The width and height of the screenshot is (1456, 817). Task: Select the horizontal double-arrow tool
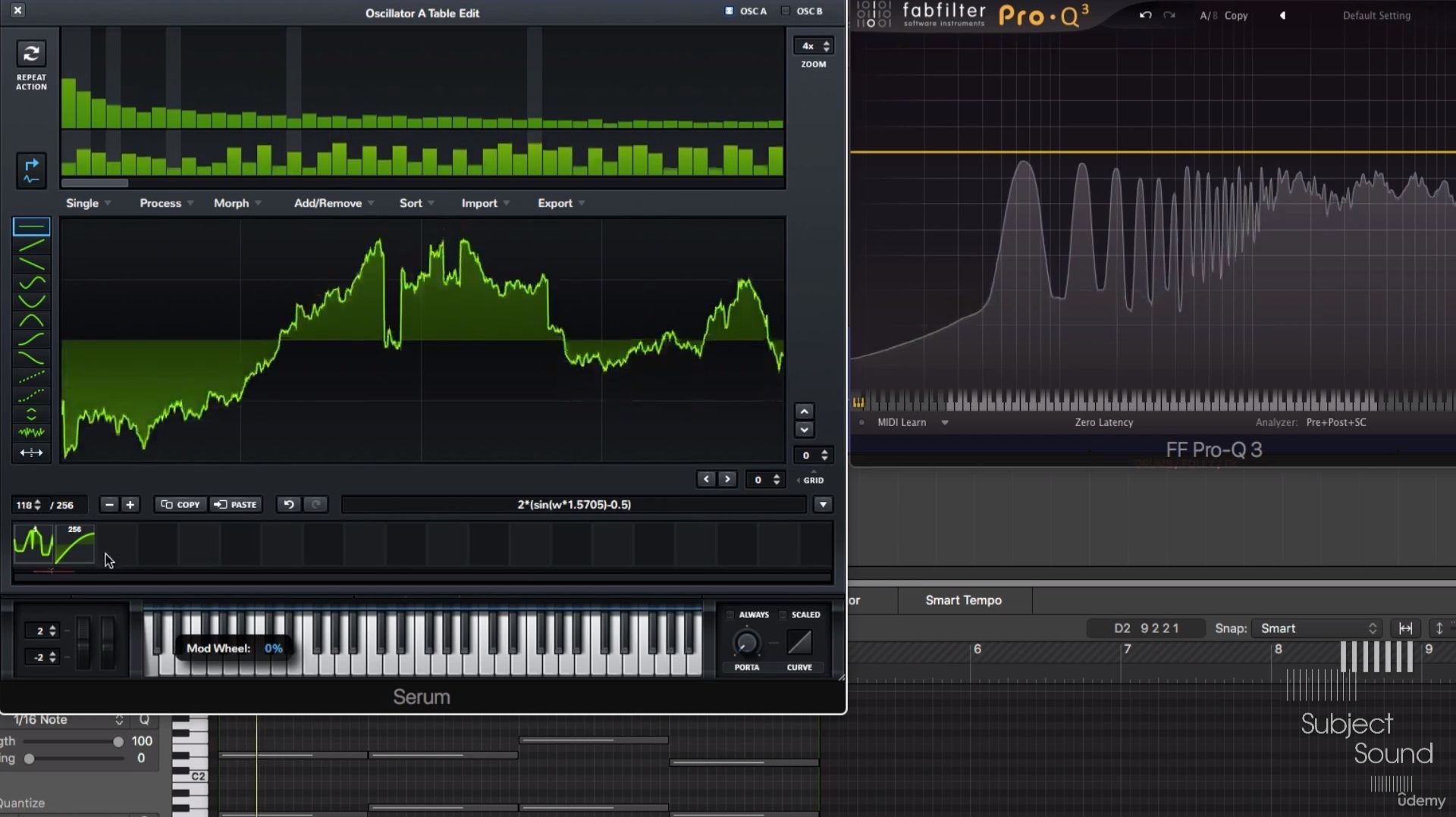pyautogui.click(x=31, y=452)
